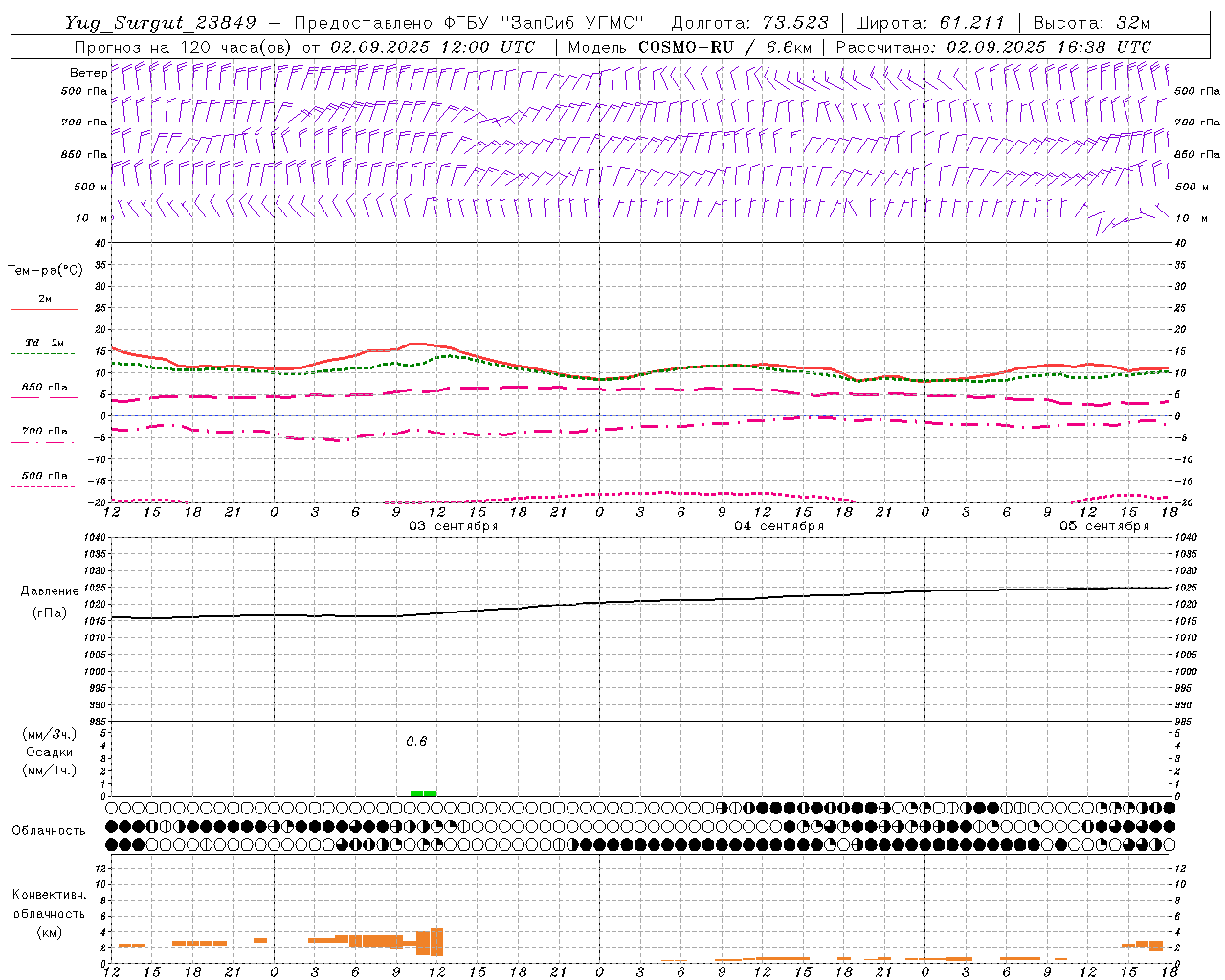Click the Широта: 61.211 value
Image resolution: width=1225 pixels, height=980 pixels.
tap(929, 23)
